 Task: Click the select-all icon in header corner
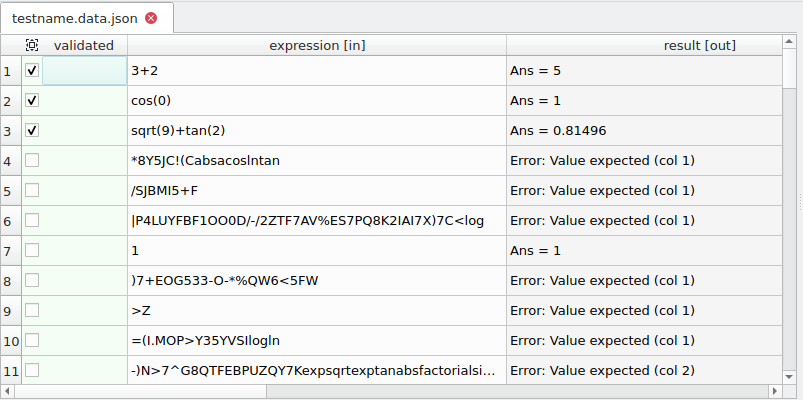point(32,45)
